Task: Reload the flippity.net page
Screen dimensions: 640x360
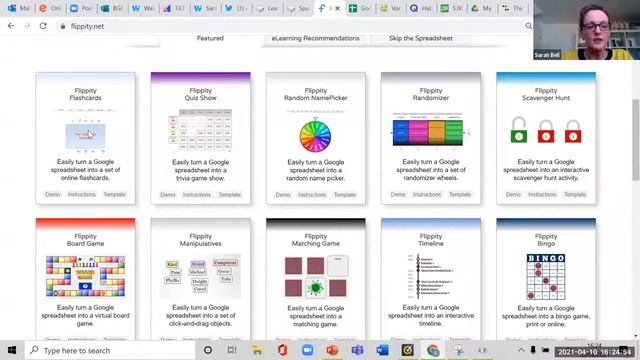Action: (x=43, y=26)
